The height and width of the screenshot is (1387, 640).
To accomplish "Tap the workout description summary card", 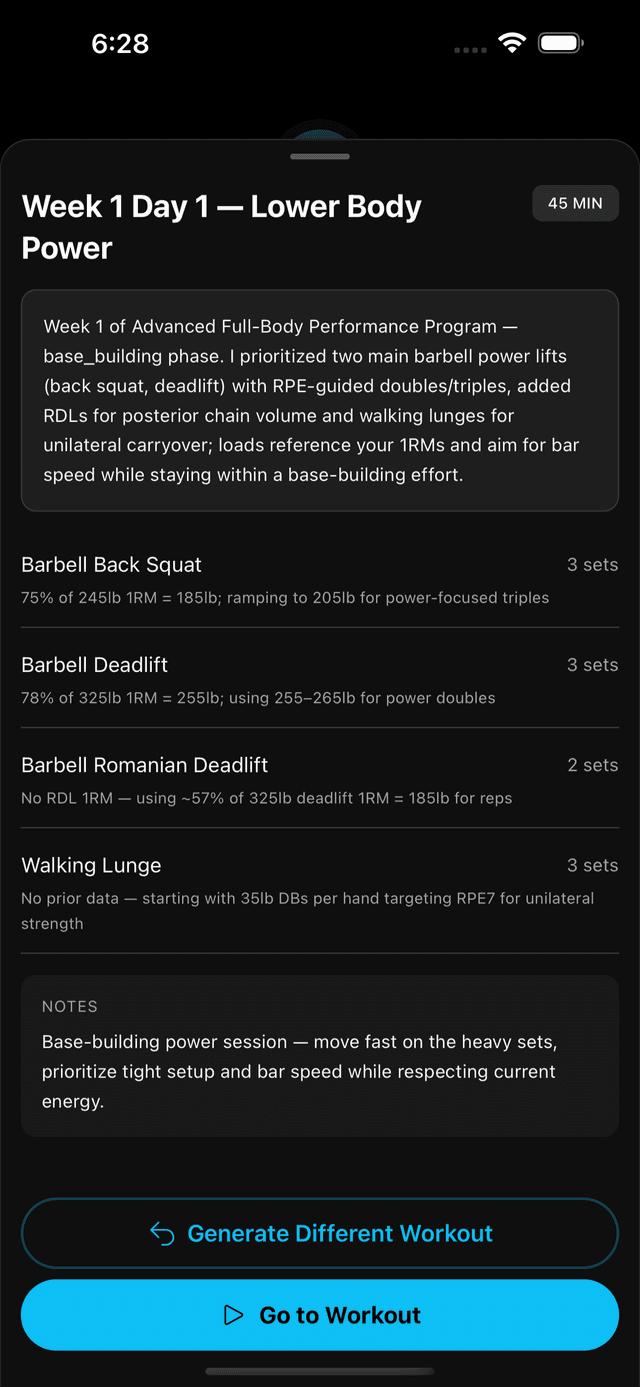I will tap(320, 400).
